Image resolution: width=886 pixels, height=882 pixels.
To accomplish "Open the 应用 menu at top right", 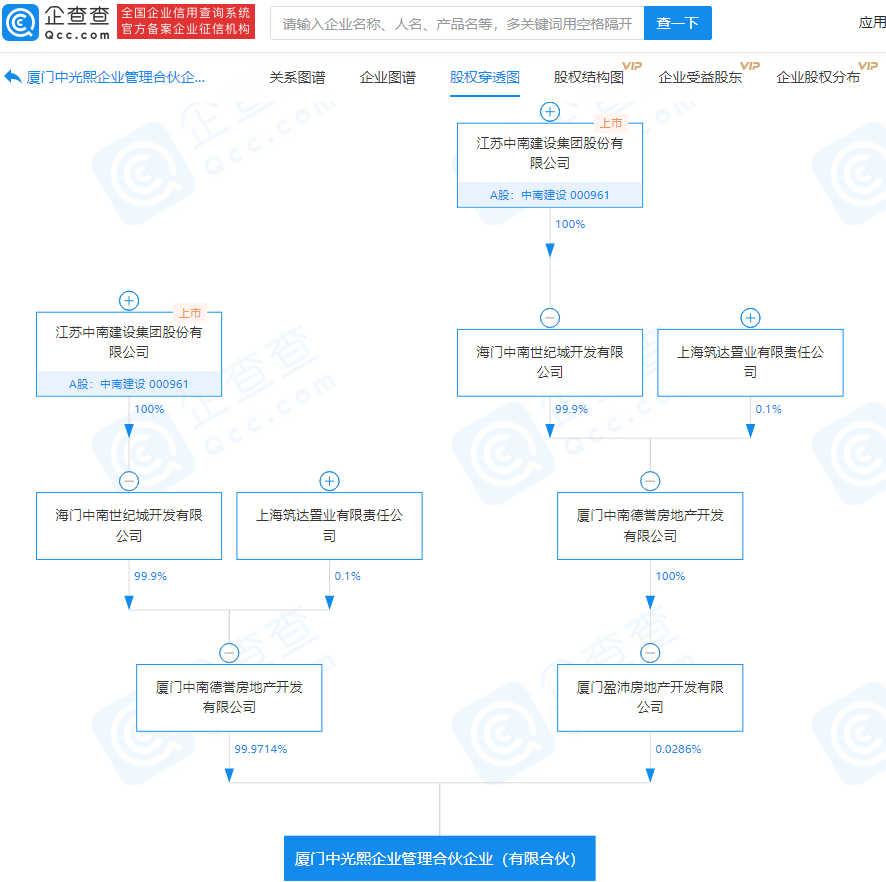I will coord(872,23).
